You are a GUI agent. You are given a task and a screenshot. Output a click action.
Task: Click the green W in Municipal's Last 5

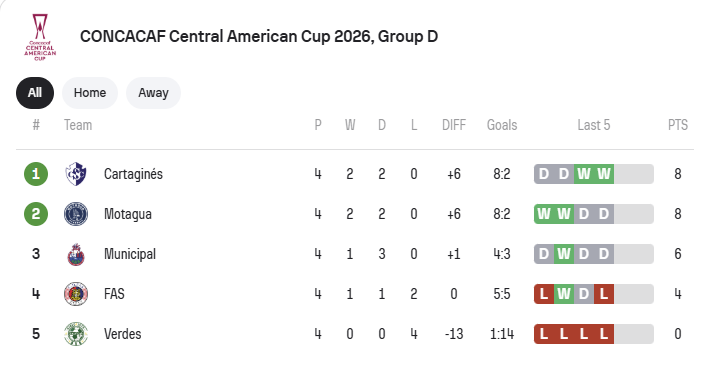tap(564, 254)
